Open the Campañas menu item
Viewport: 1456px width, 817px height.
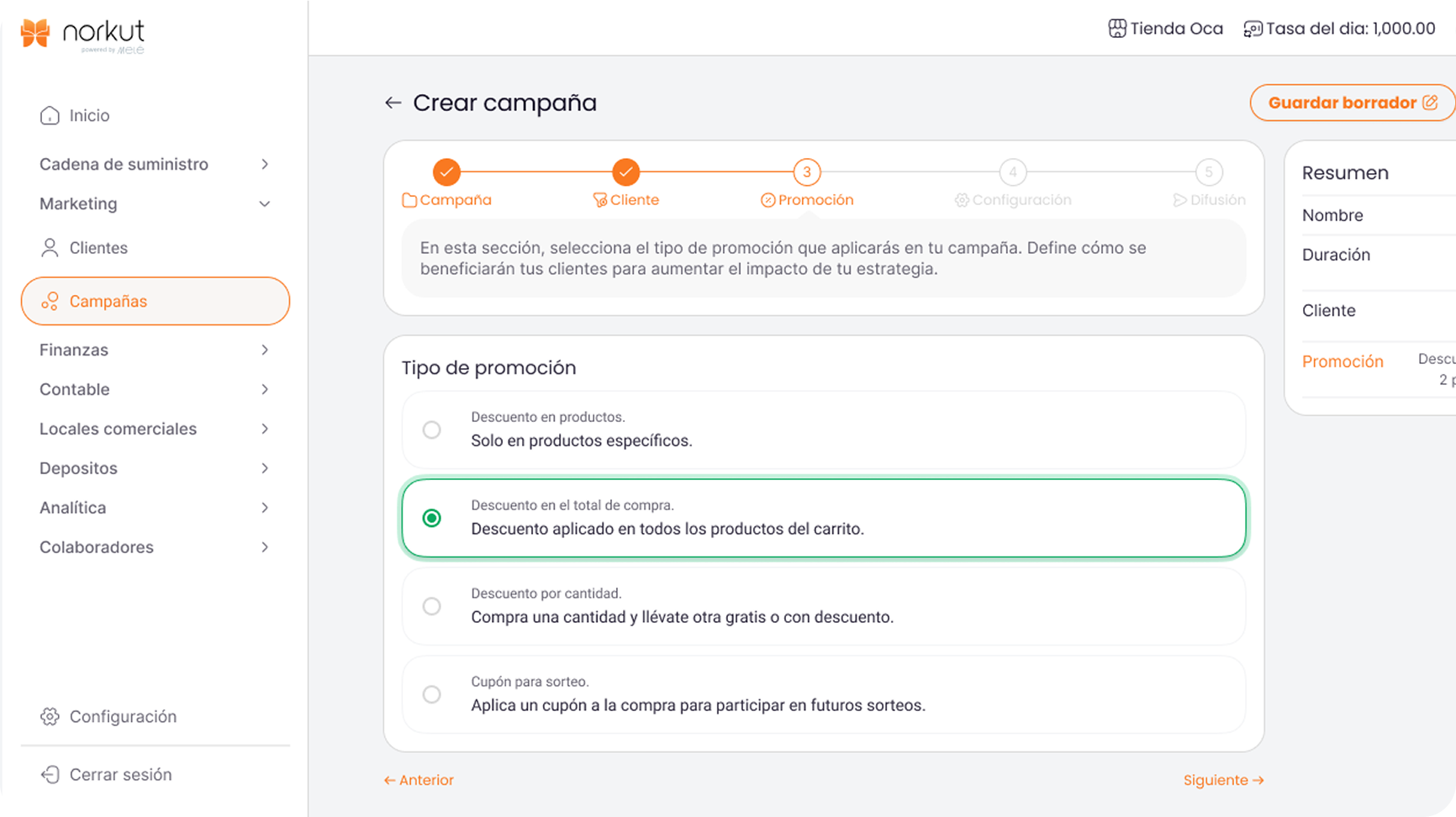156,301
